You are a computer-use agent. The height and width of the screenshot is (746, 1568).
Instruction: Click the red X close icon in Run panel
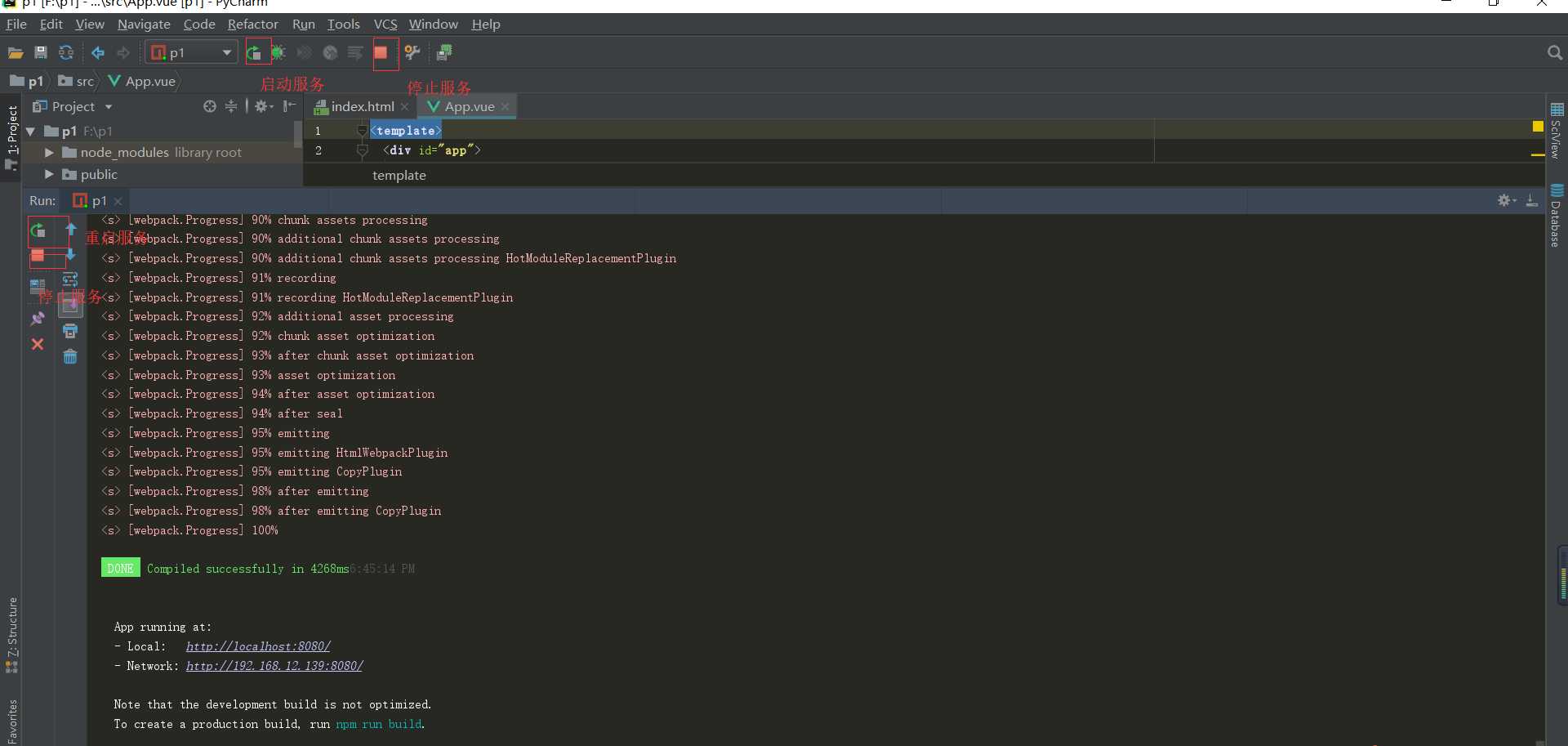coord(38,345)
